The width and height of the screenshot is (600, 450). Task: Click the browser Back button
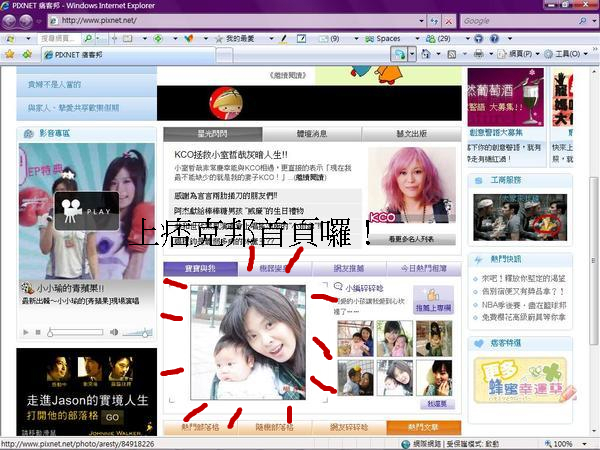10,21
